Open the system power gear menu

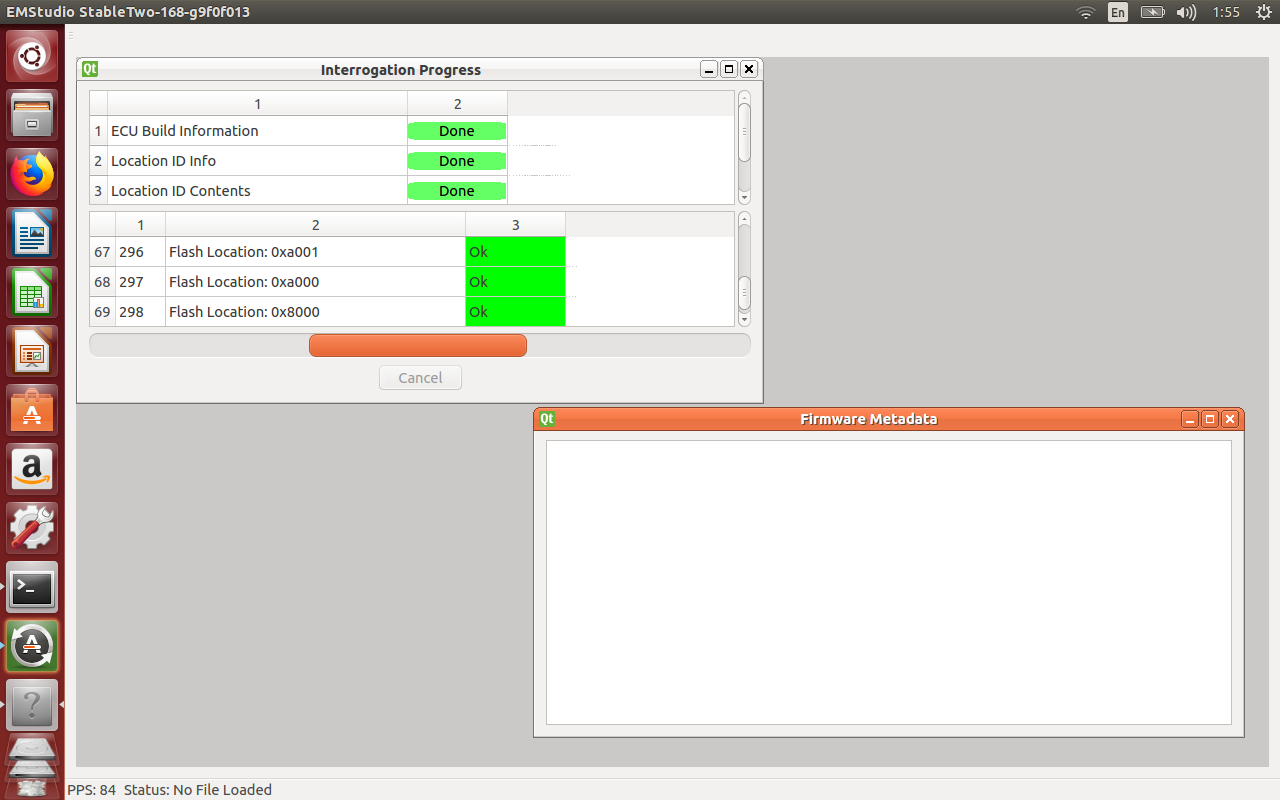click(1262, 12)
